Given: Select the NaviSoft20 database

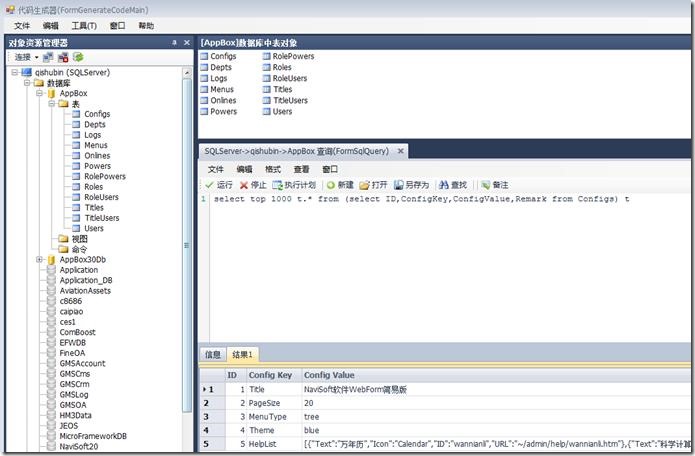Looking at the screenshot, I should point(79,446).
